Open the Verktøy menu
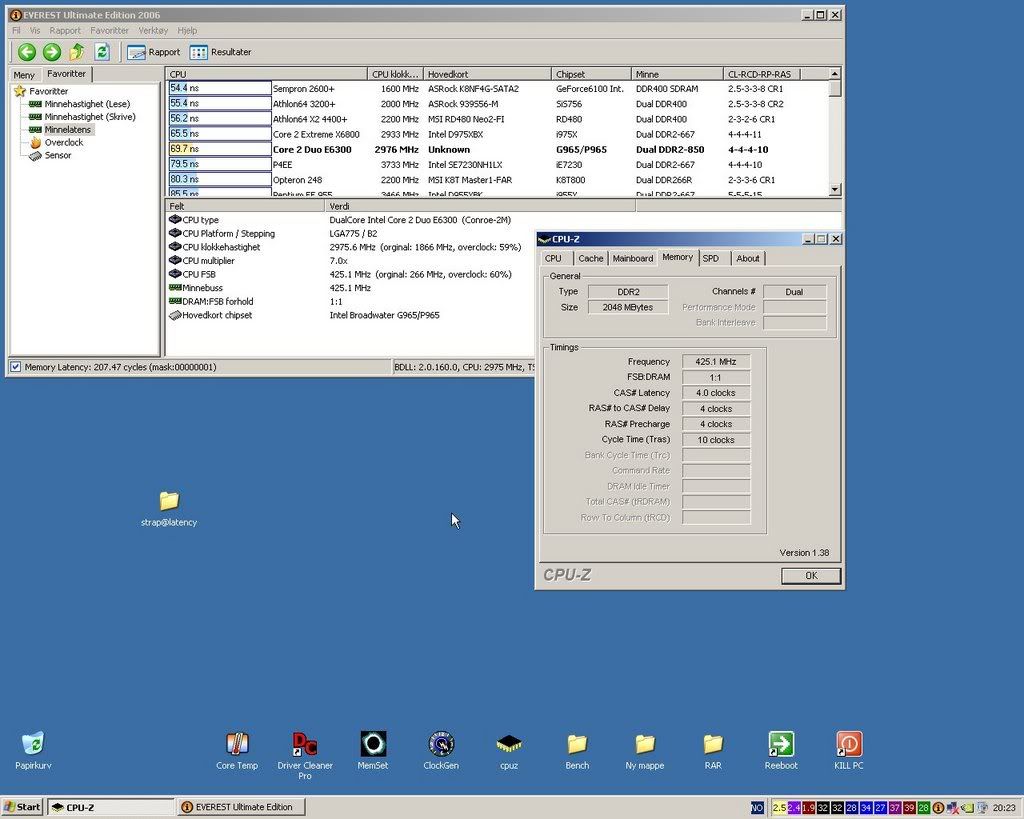This screenshot has height=819, width=1024. coord(153,31)
